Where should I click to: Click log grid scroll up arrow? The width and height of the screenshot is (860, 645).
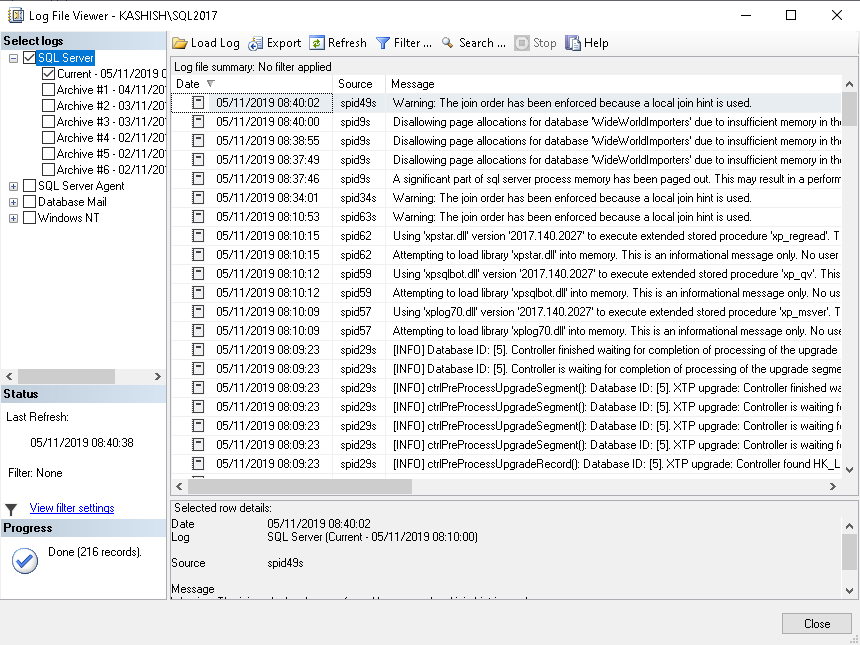850,84
